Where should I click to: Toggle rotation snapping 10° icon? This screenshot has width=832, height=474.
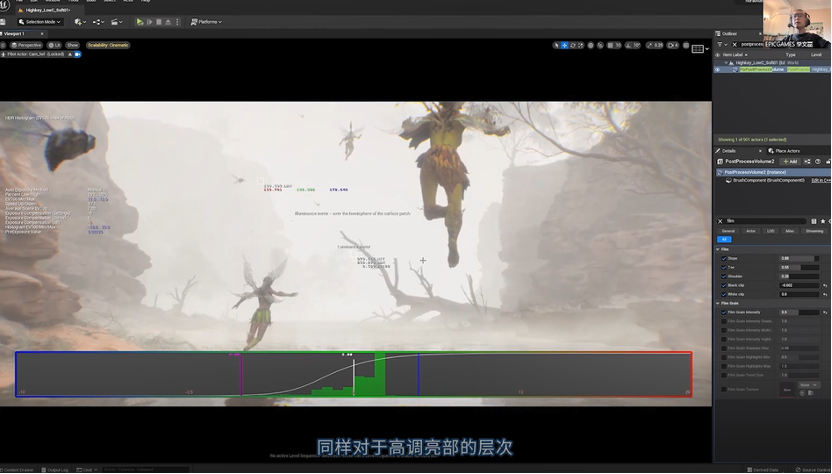(x=629, y=46)
